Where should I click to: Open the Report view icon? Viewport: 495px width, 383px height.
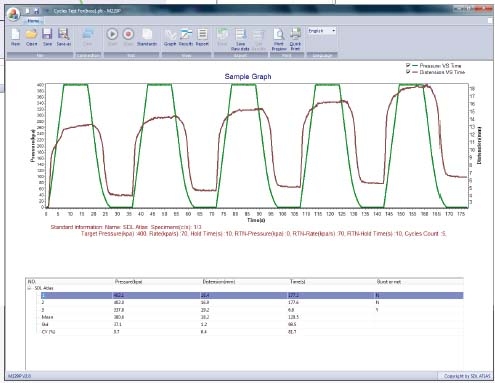point(202,37)
